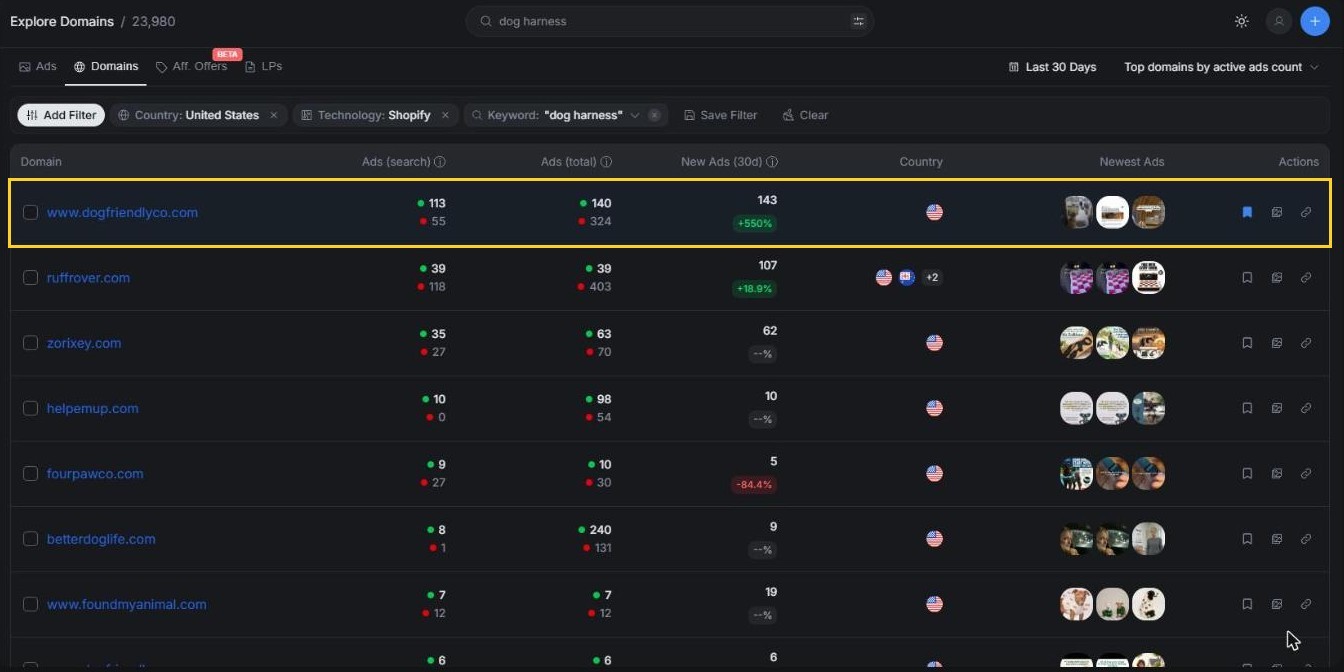
Task: Tick the ruffrover.com row checkbox
Action: (30, 278)
